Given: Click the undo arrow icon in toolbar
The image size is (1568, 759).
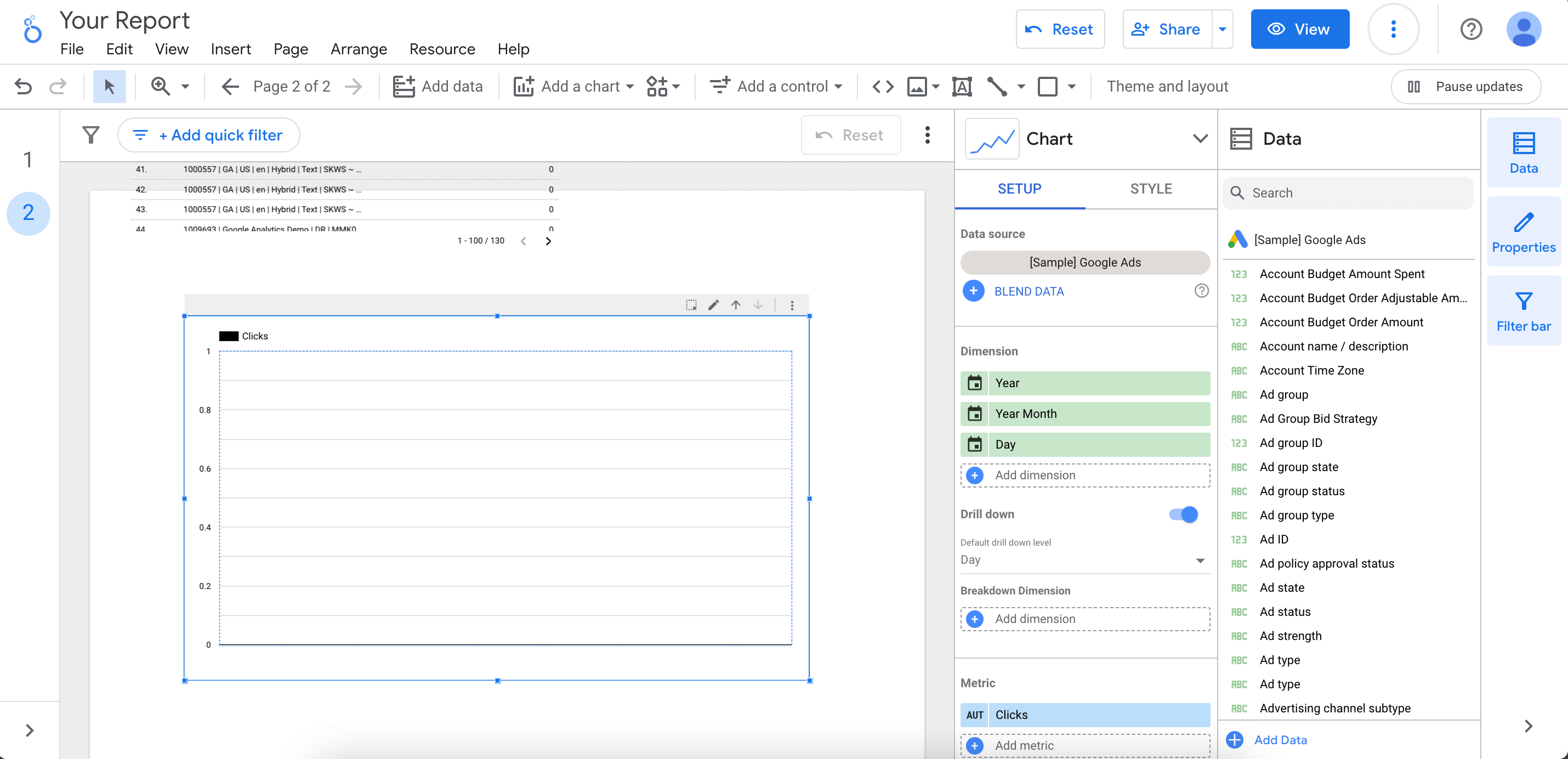Looking at the screenshot, I should tap(23, 87).
